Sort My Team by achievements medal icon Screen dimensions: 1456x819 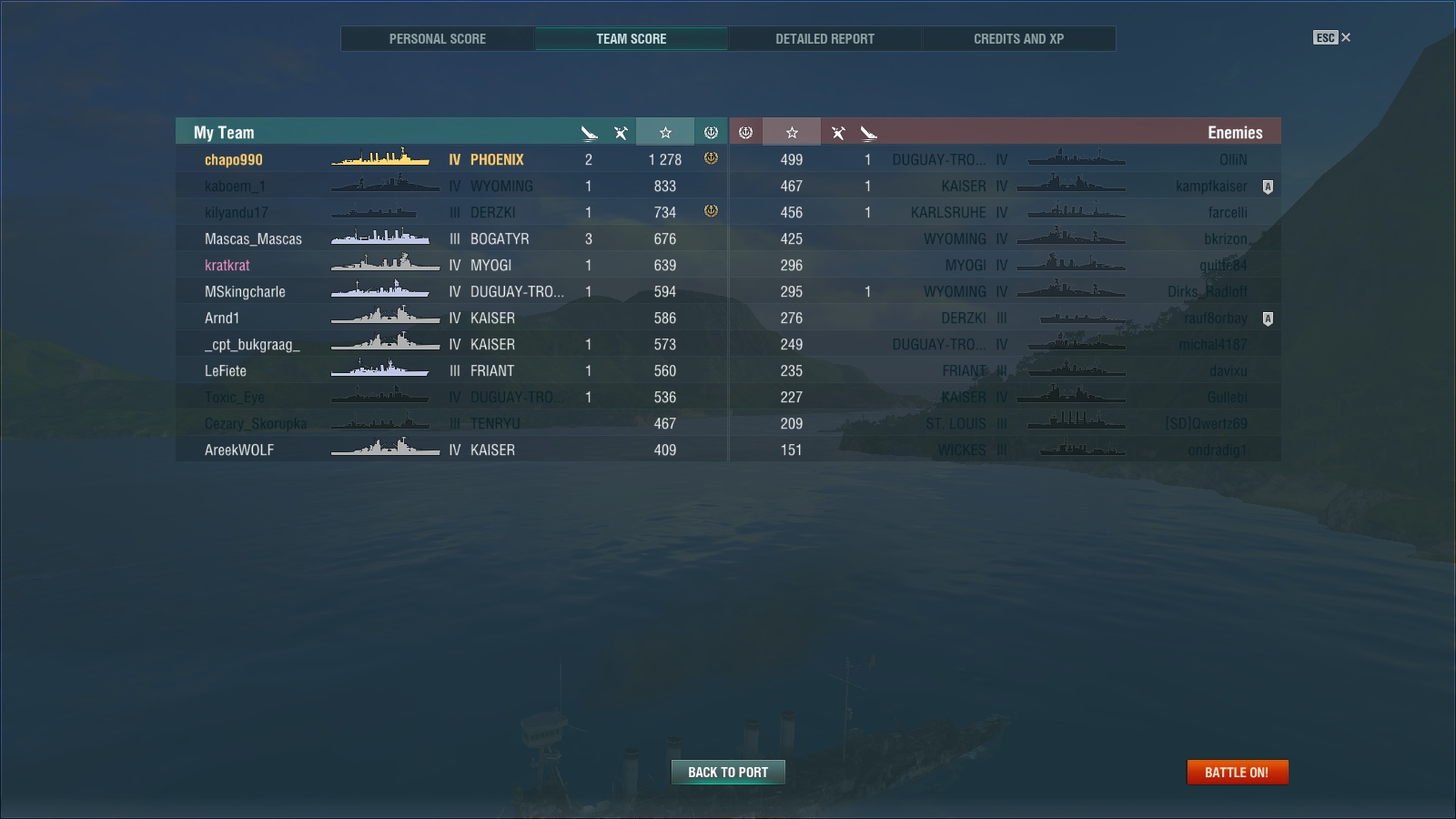point(711,132)
